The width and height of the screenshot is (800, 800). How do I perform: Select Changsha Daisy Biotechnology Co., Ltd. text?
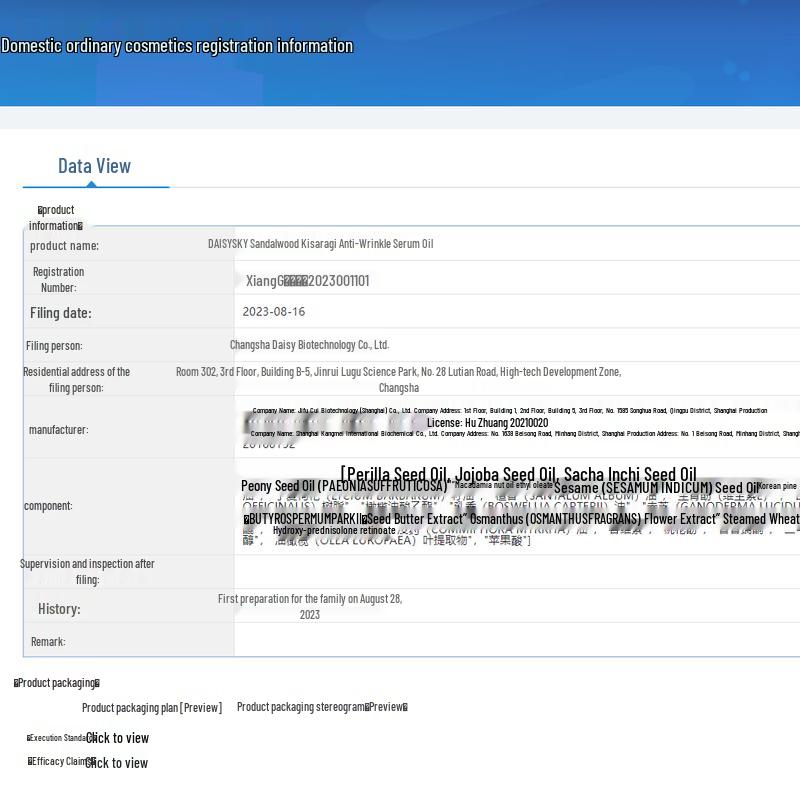coord(309,345)
